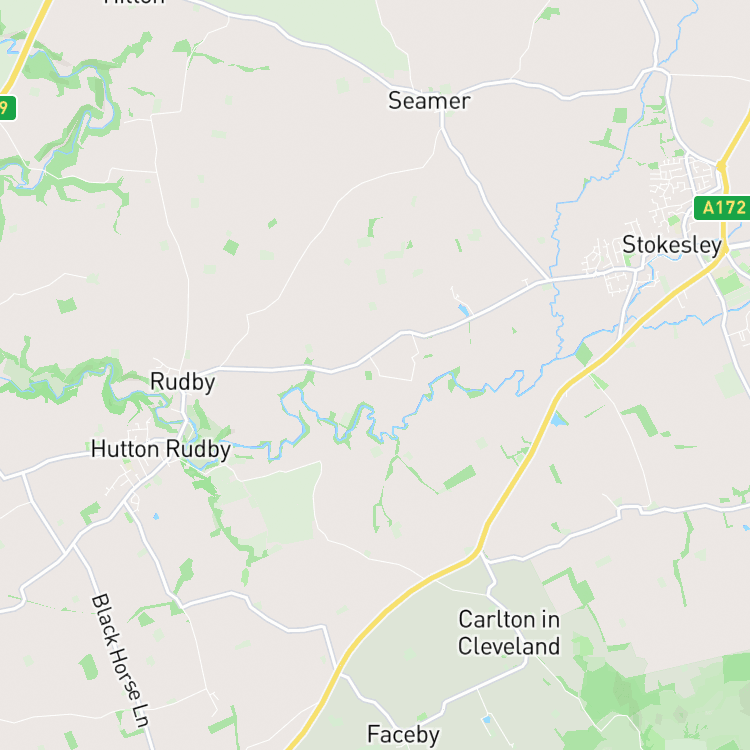Click the yellow roundabout north of A172 shield

(x=721, y=166)
